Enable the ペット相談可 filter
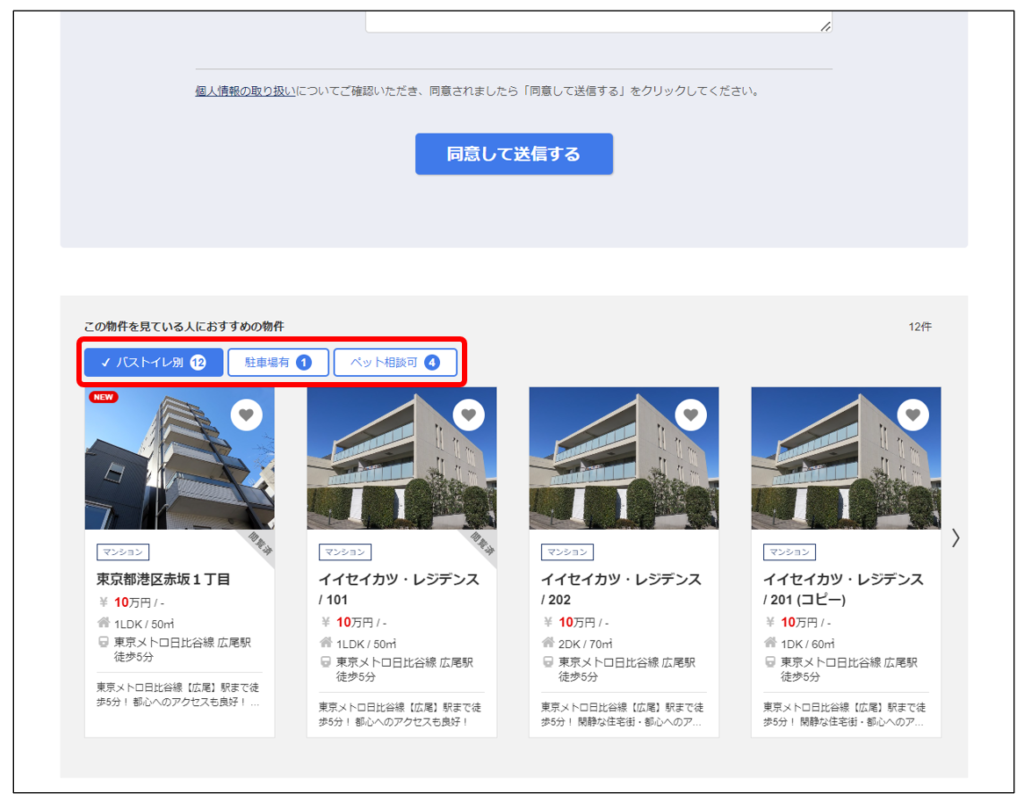This screenshot has width=1024, height=808. click(x=394, y=362)
